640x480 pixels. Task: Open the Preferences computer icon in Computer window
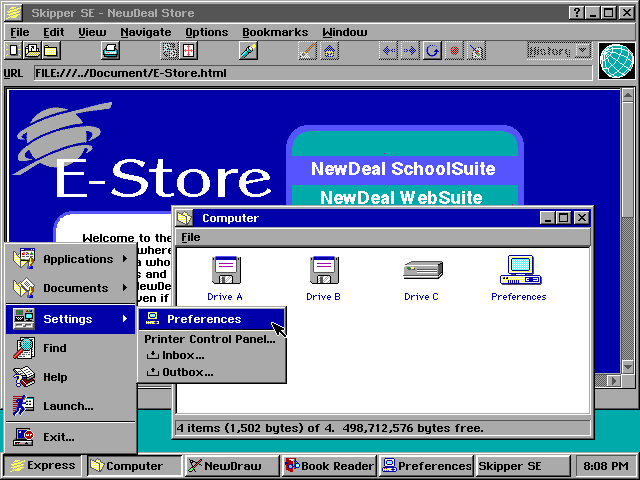tap(518, 271)
